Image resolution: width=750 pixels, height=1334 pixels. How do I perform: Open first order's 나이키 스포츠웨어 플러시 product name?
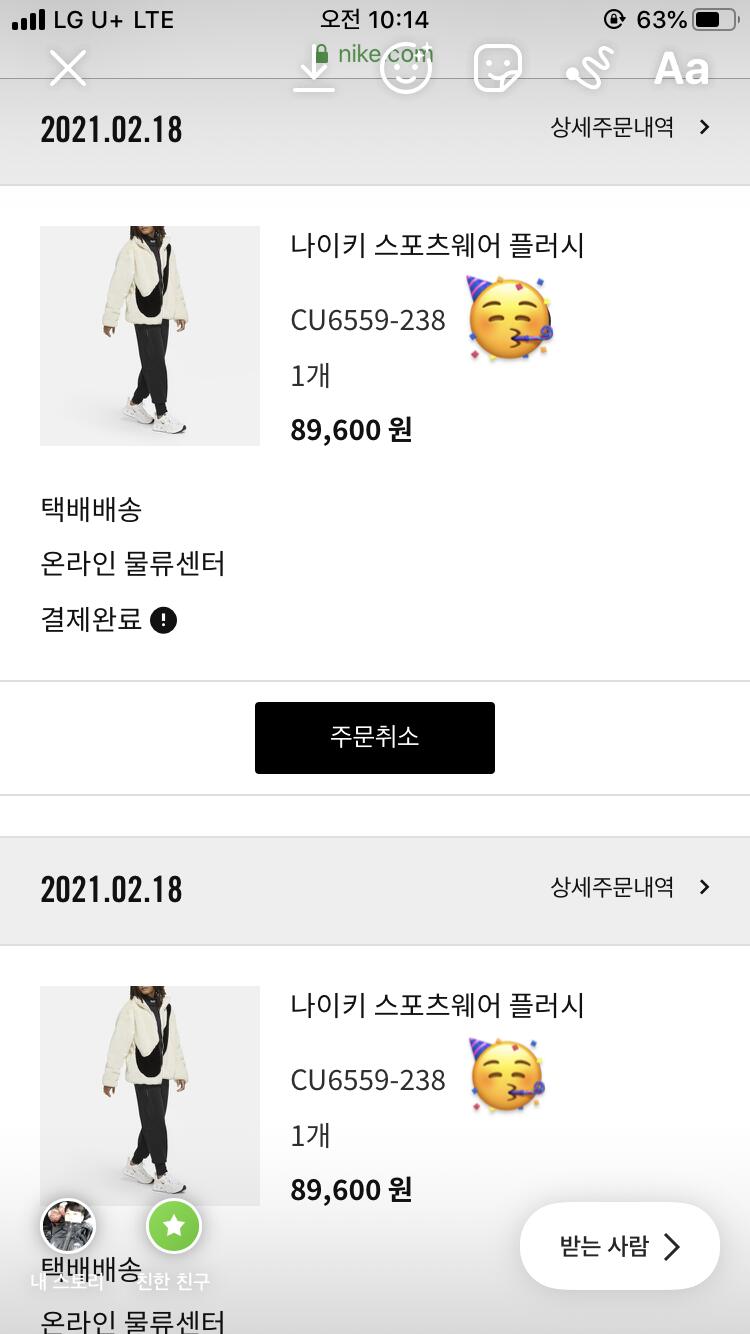point(437,246)
